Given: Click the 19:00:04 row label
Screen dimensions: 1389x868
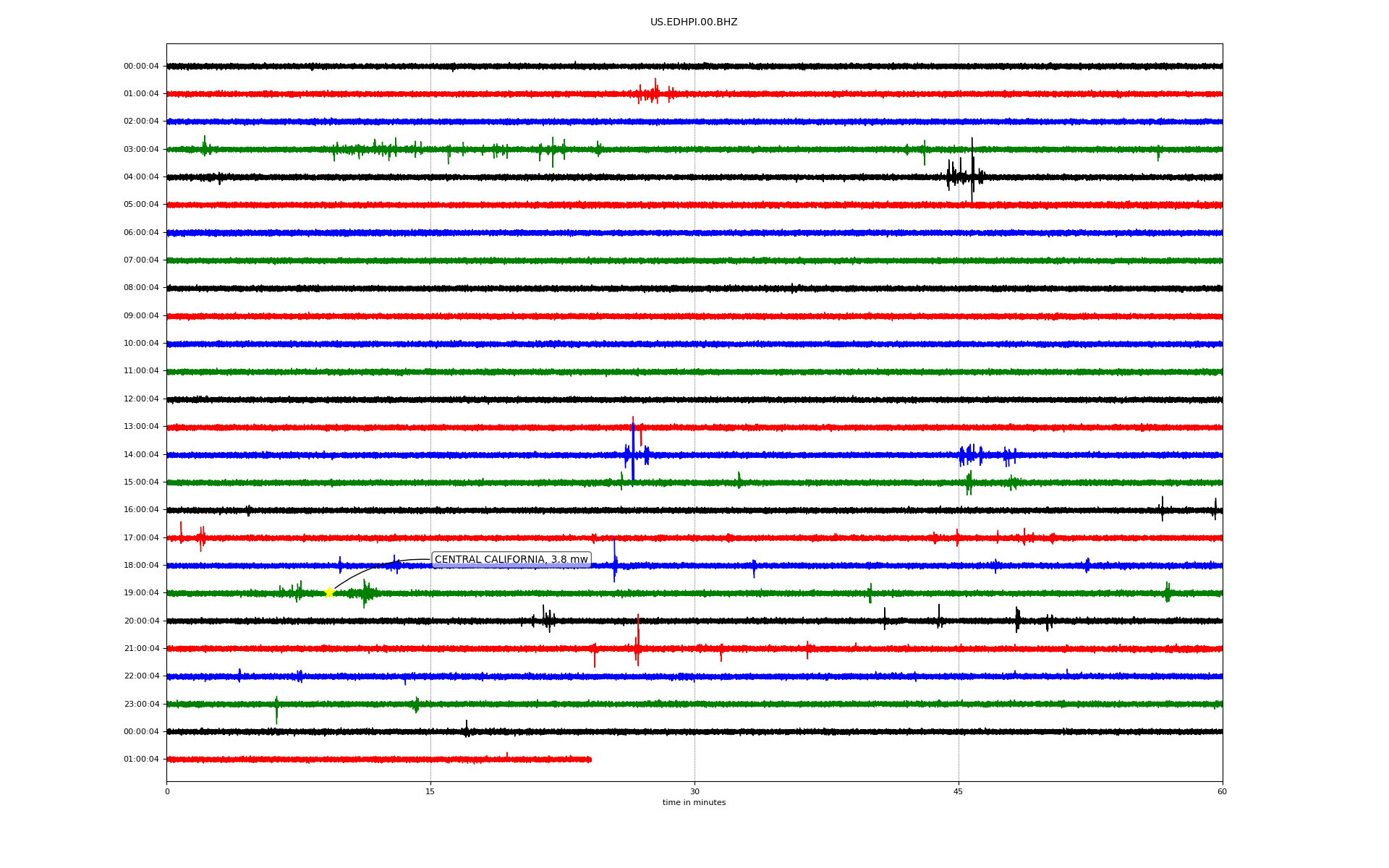Looking at the screenshot, I should point(141,593).
